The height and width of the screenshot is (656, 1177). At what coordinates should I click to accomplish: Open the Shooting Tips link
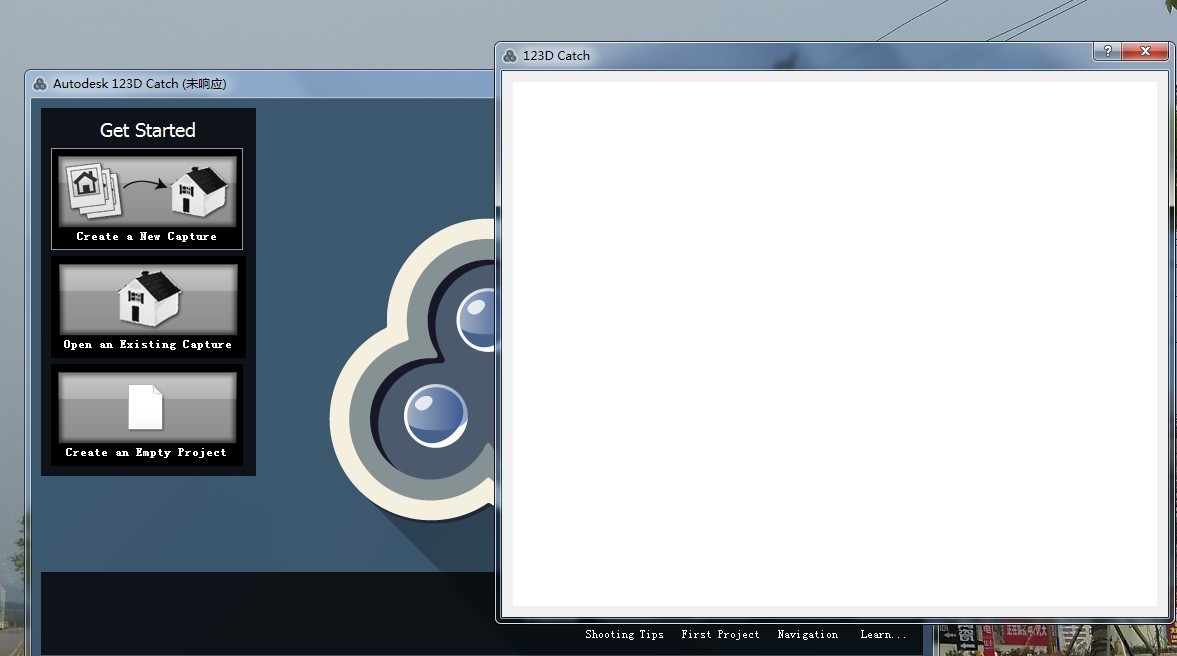point(624,635)
